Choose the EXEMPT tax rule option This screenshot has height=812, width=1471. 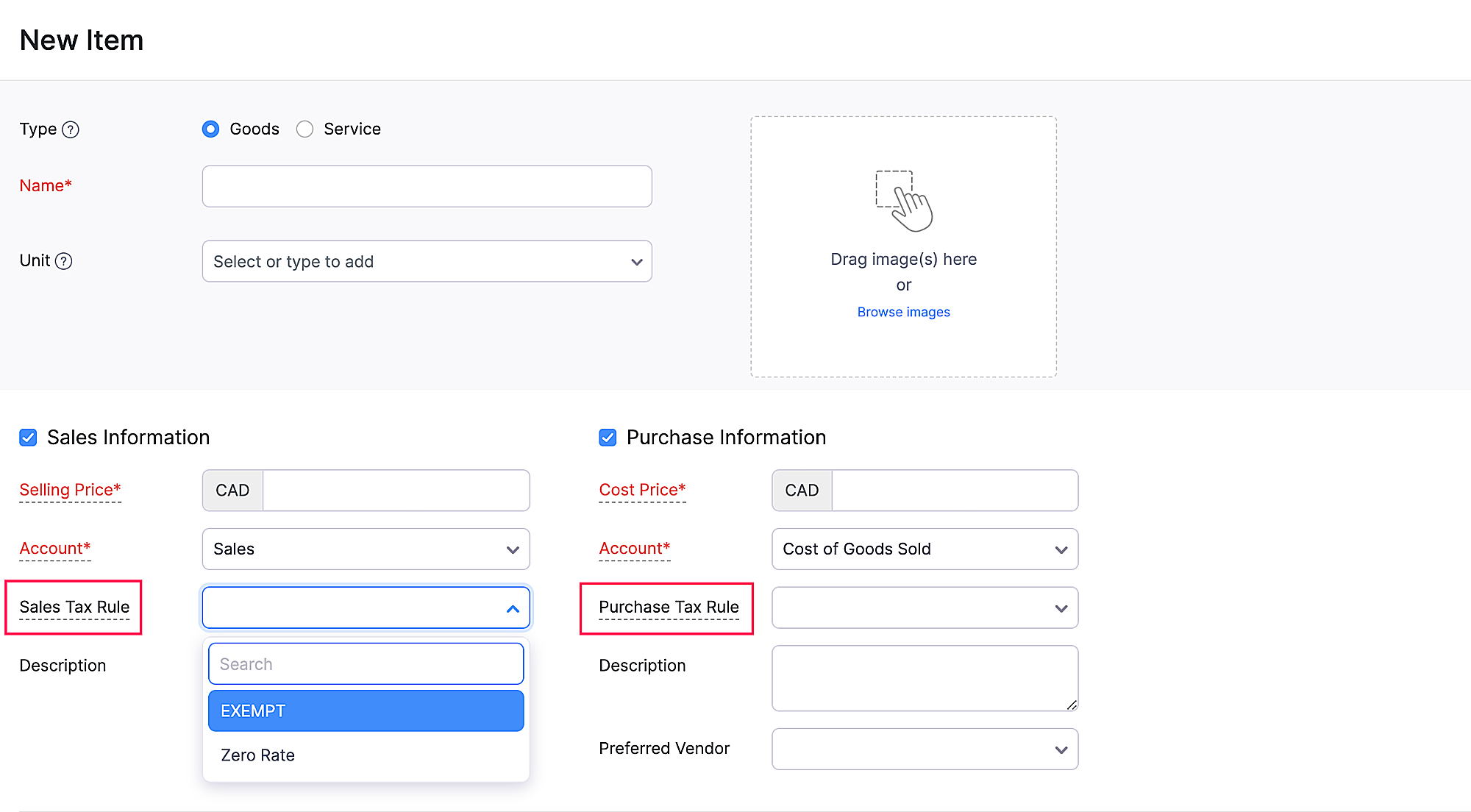click(366, 710)
